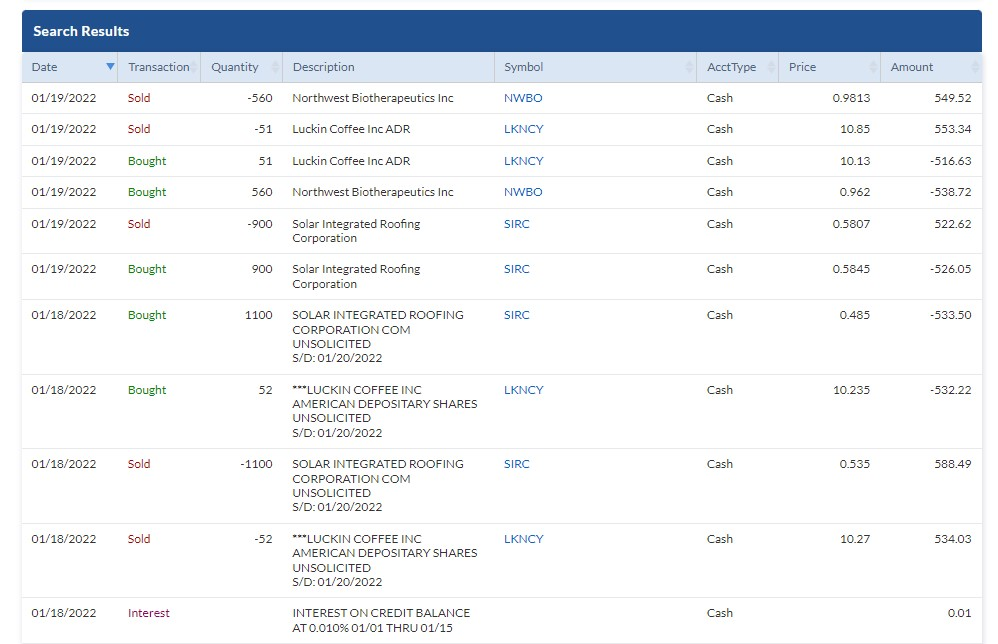This screenshot has height=644, width=998.
Task: Open SIRC link in the -1100 sold row
Action: [516, 464]
